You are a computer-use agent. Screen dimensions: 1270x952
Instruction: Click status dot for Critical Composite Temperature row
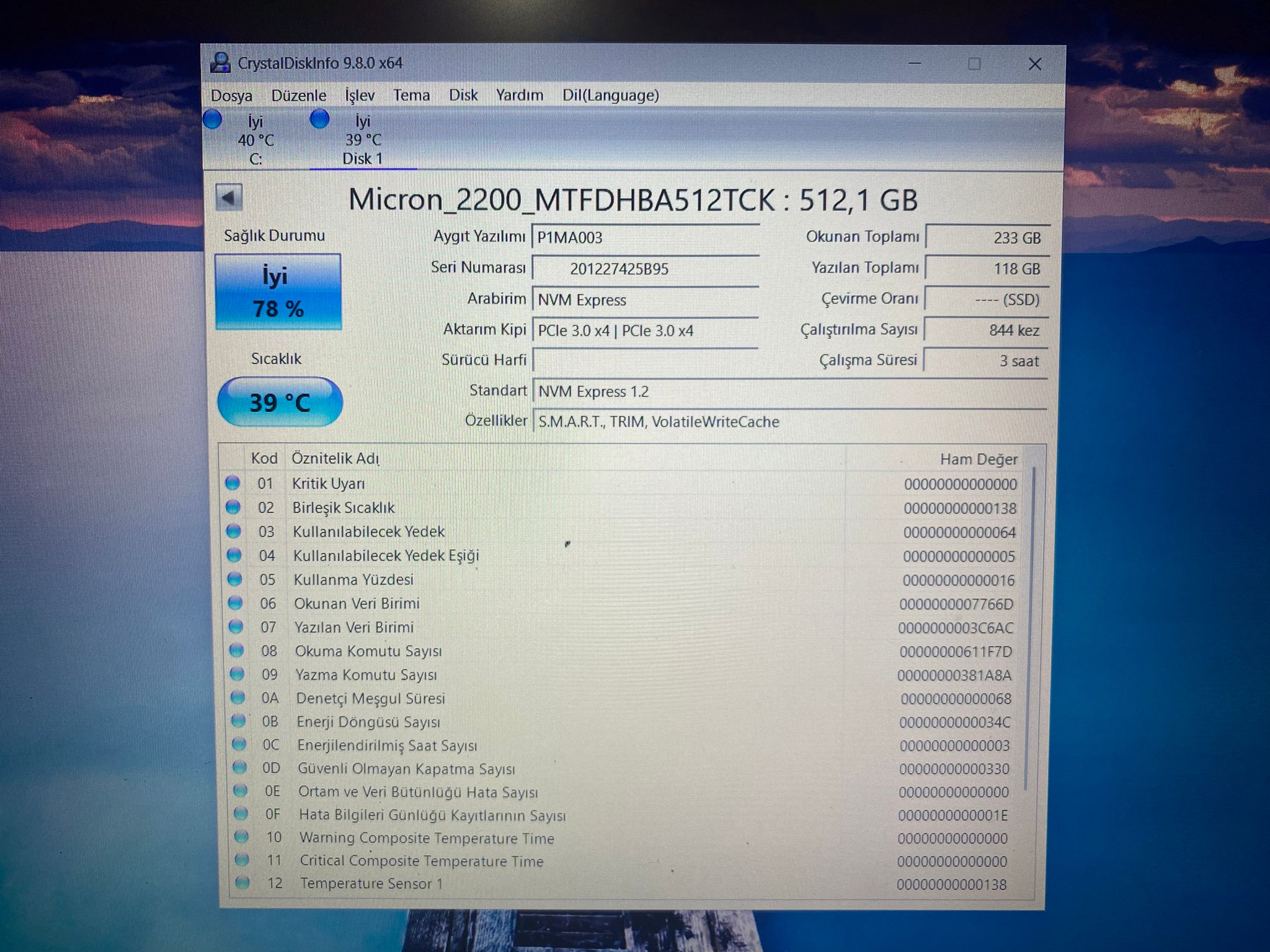(242, 860)
